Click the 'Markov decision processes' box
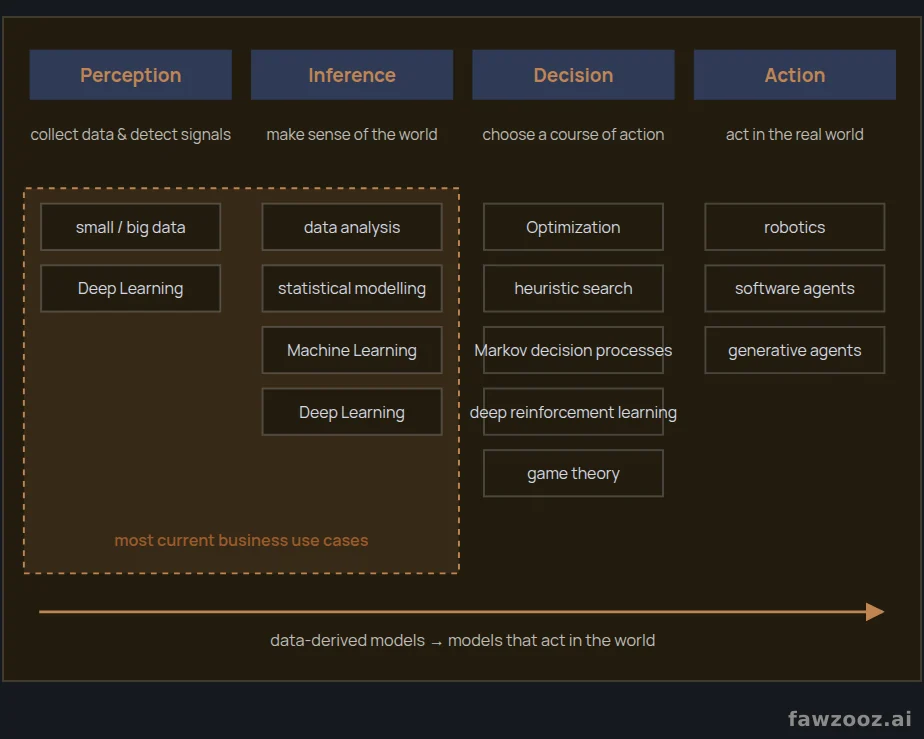The image size is (924, 739). point(573,350)
